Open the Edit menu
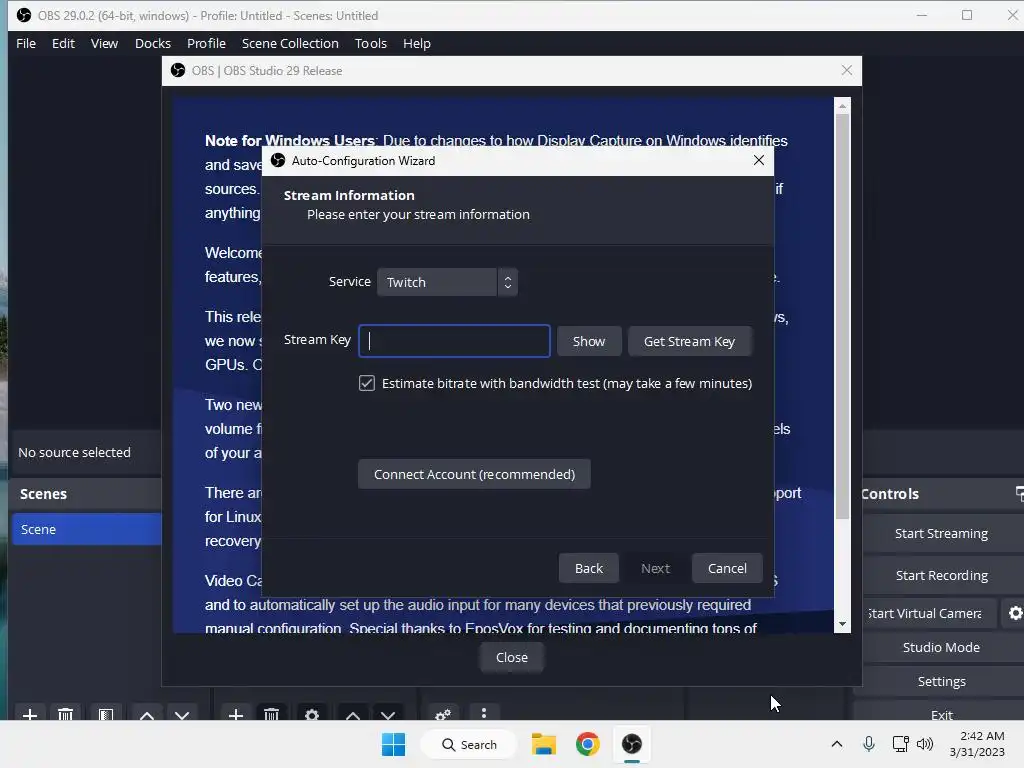The height and width of the screenshot is (768, 1024). (63, 44)
